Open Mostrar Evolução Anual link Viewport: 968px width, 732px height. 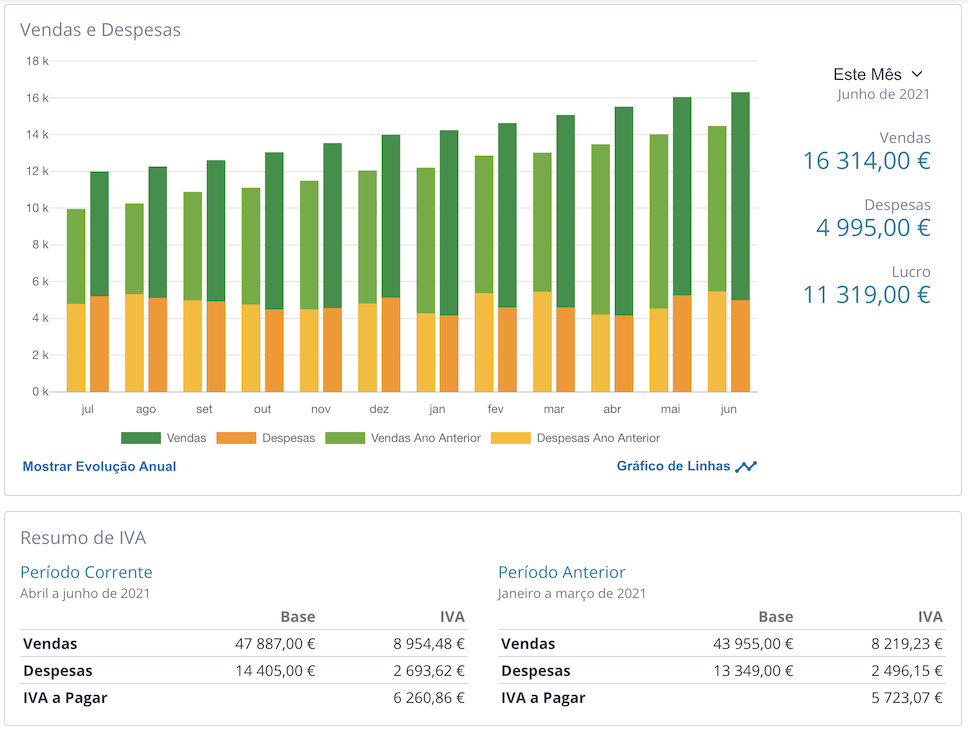(99, 467)
